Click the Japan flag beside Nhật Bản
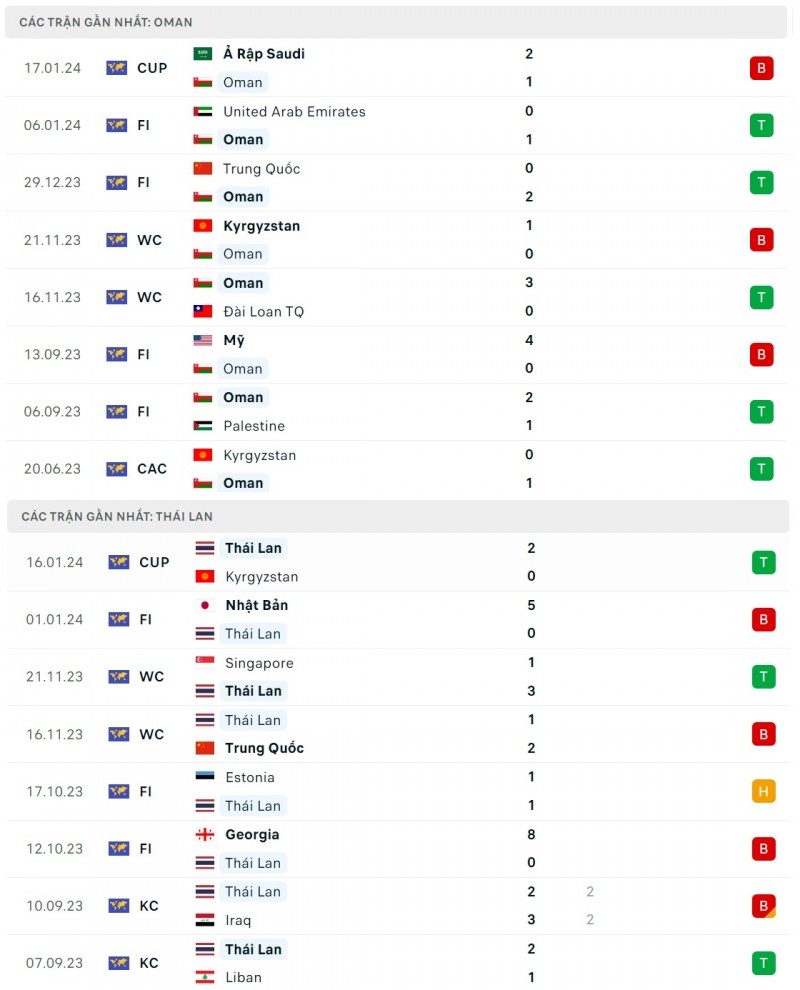 [x=205, y=605]
